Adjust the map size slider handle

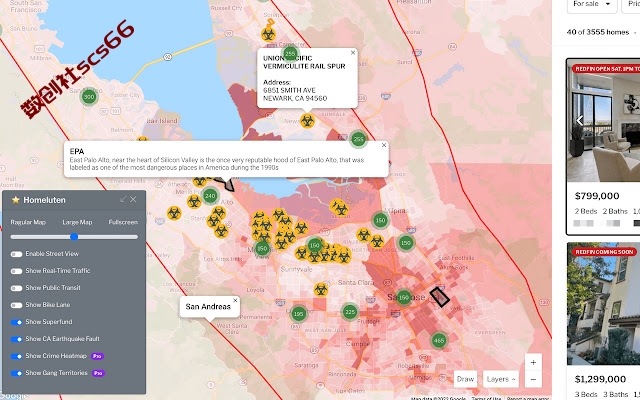(x=74, y=236)
